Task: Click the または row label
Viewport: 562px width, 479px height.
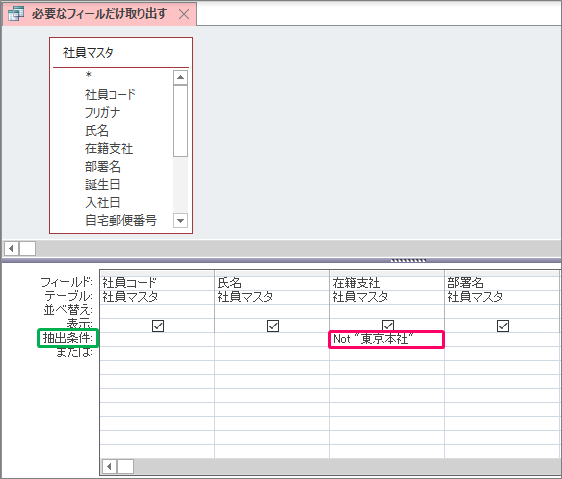Action: coord(75,352)
